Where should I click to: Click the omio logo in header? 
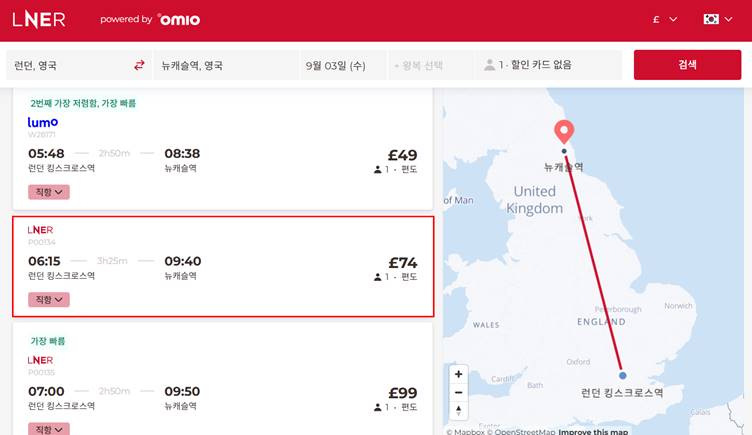178,20
